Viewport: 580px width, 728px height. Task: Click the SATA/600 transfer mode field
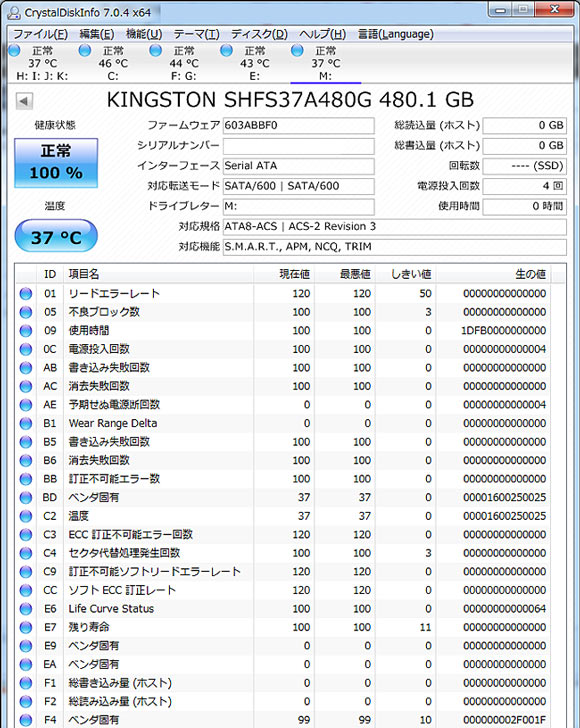[299, 186]
